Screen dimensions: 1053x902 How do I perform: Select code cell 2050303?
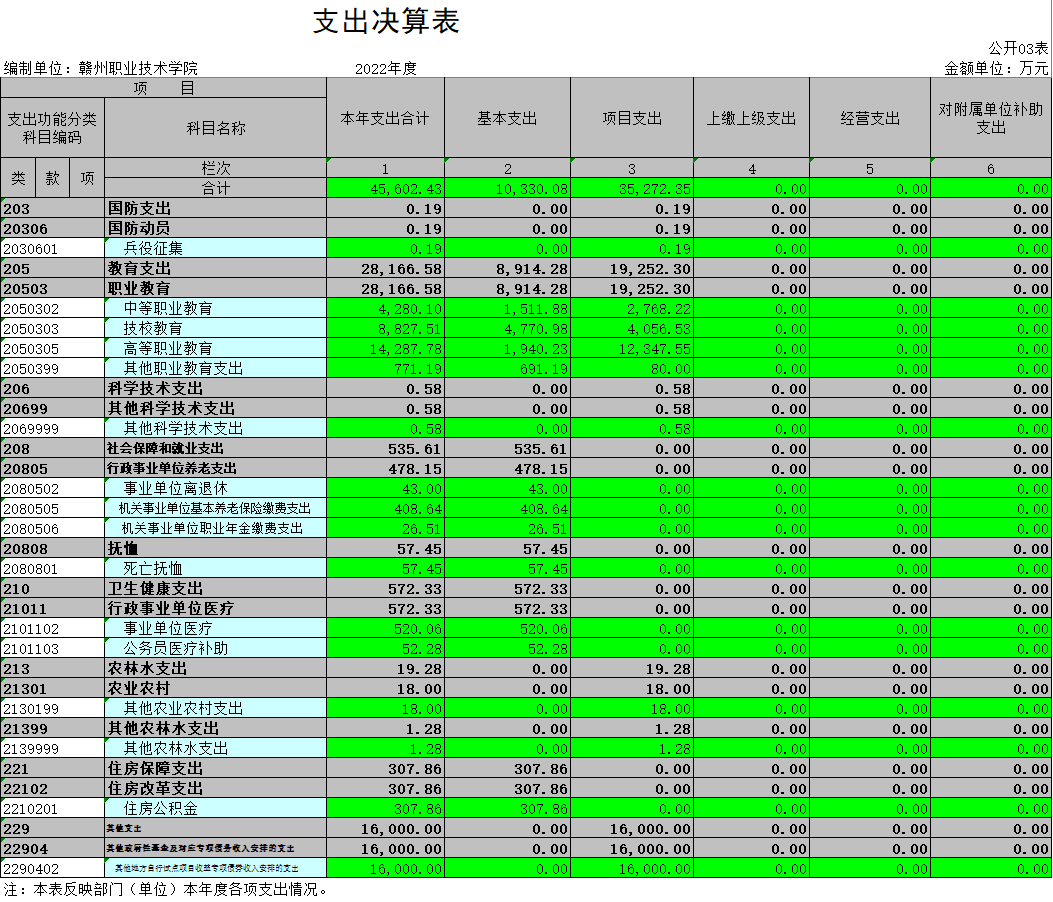click(x=32, y=329)
